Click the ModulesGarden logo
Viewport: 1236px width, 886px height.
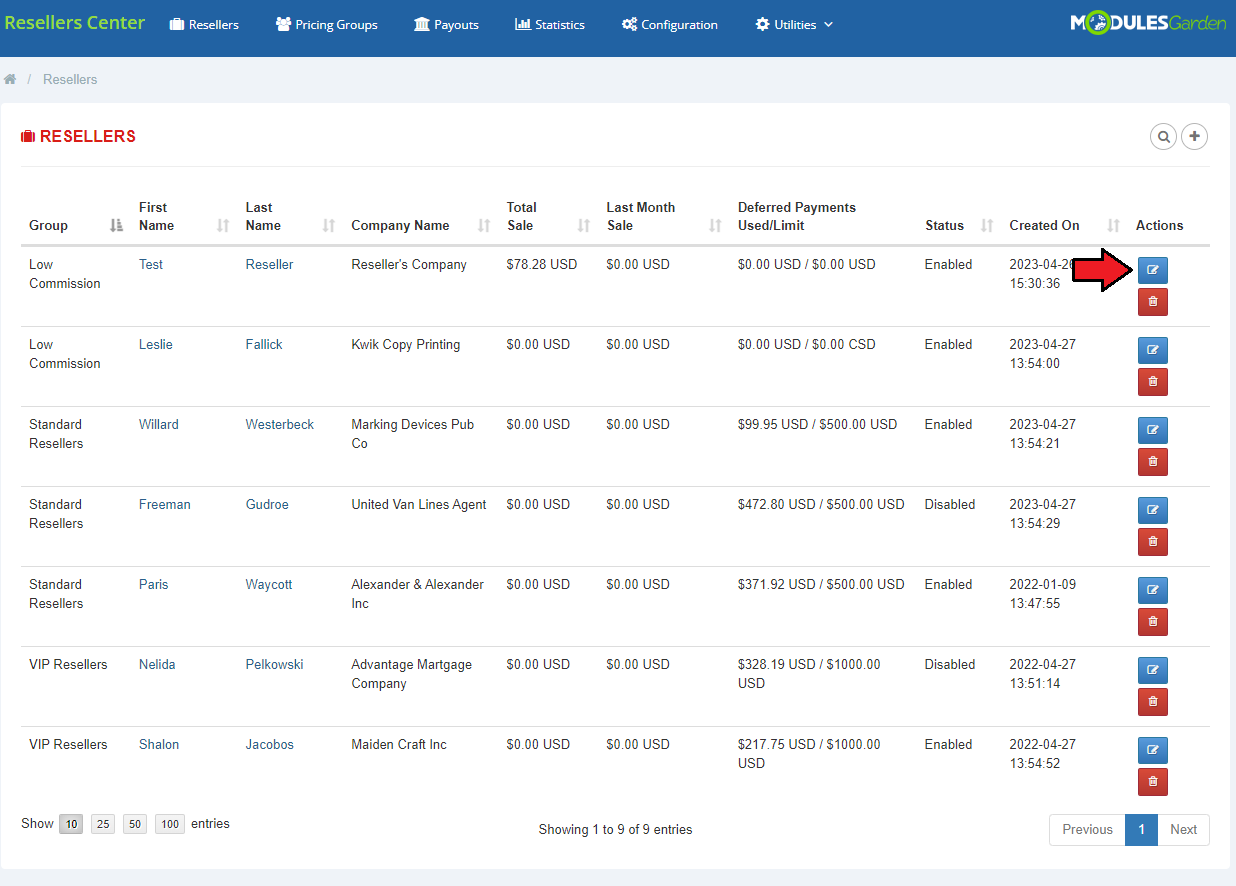pyautogui.click(x=1148, y=23)
